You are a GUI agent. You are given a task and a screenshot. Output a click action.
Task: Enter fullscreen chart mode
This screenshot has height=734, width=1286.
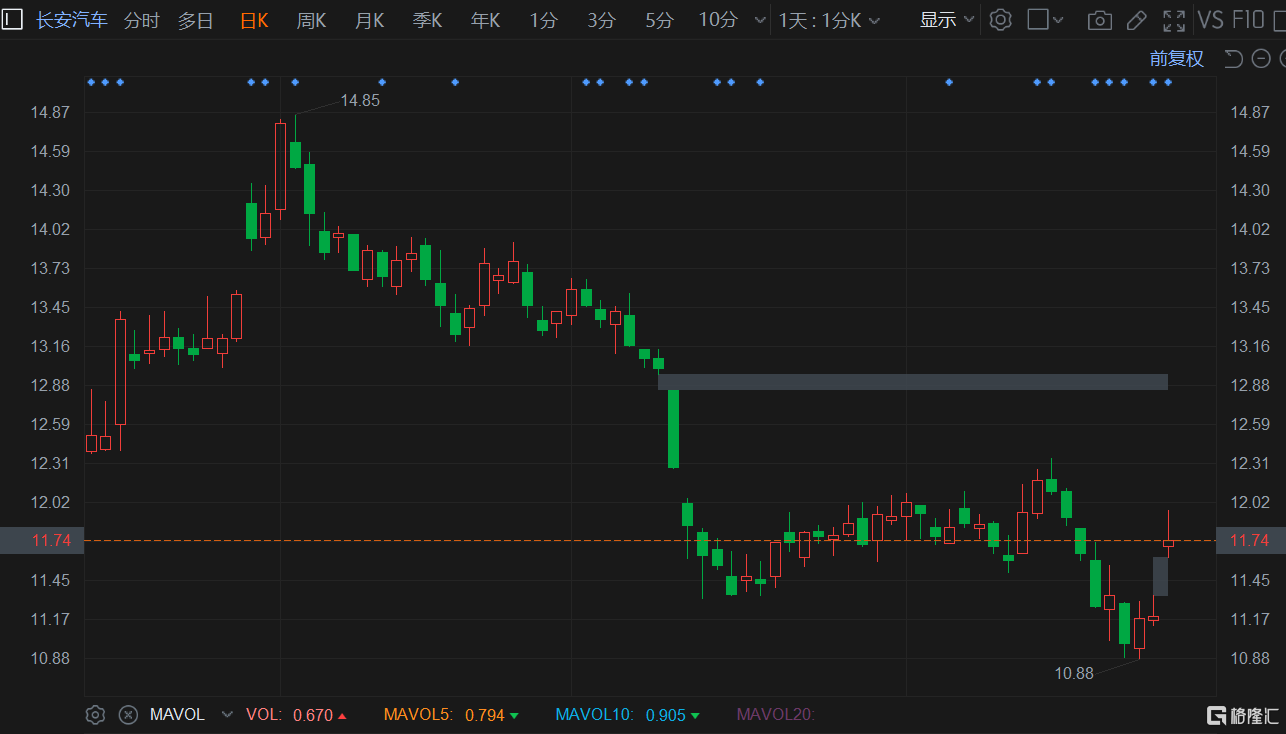point(1174,20)
